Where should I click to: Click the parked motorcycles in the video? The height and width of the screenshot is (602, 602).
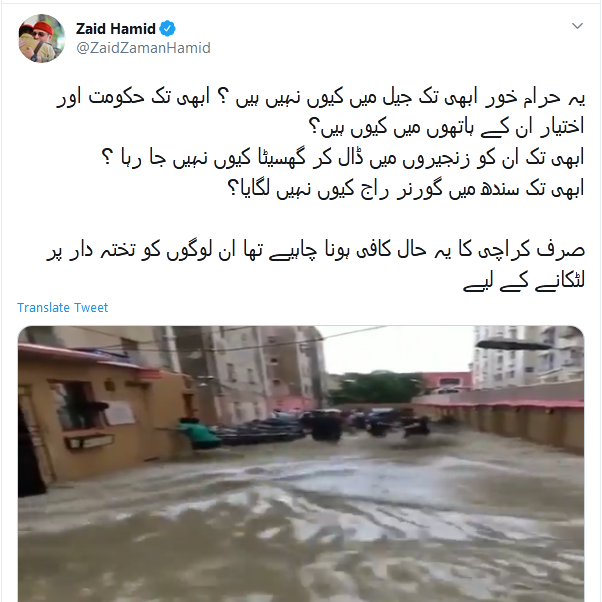point(261,431)
